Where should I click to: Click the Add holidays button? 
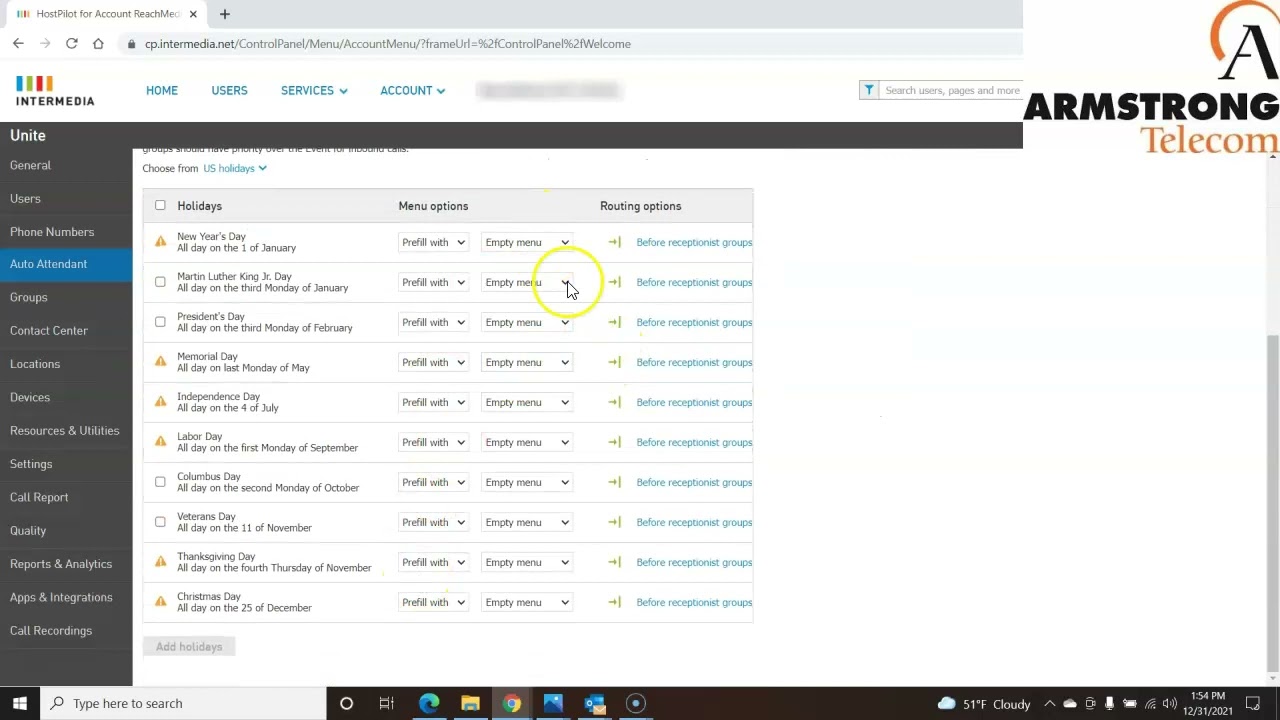[x=189, y=647]
